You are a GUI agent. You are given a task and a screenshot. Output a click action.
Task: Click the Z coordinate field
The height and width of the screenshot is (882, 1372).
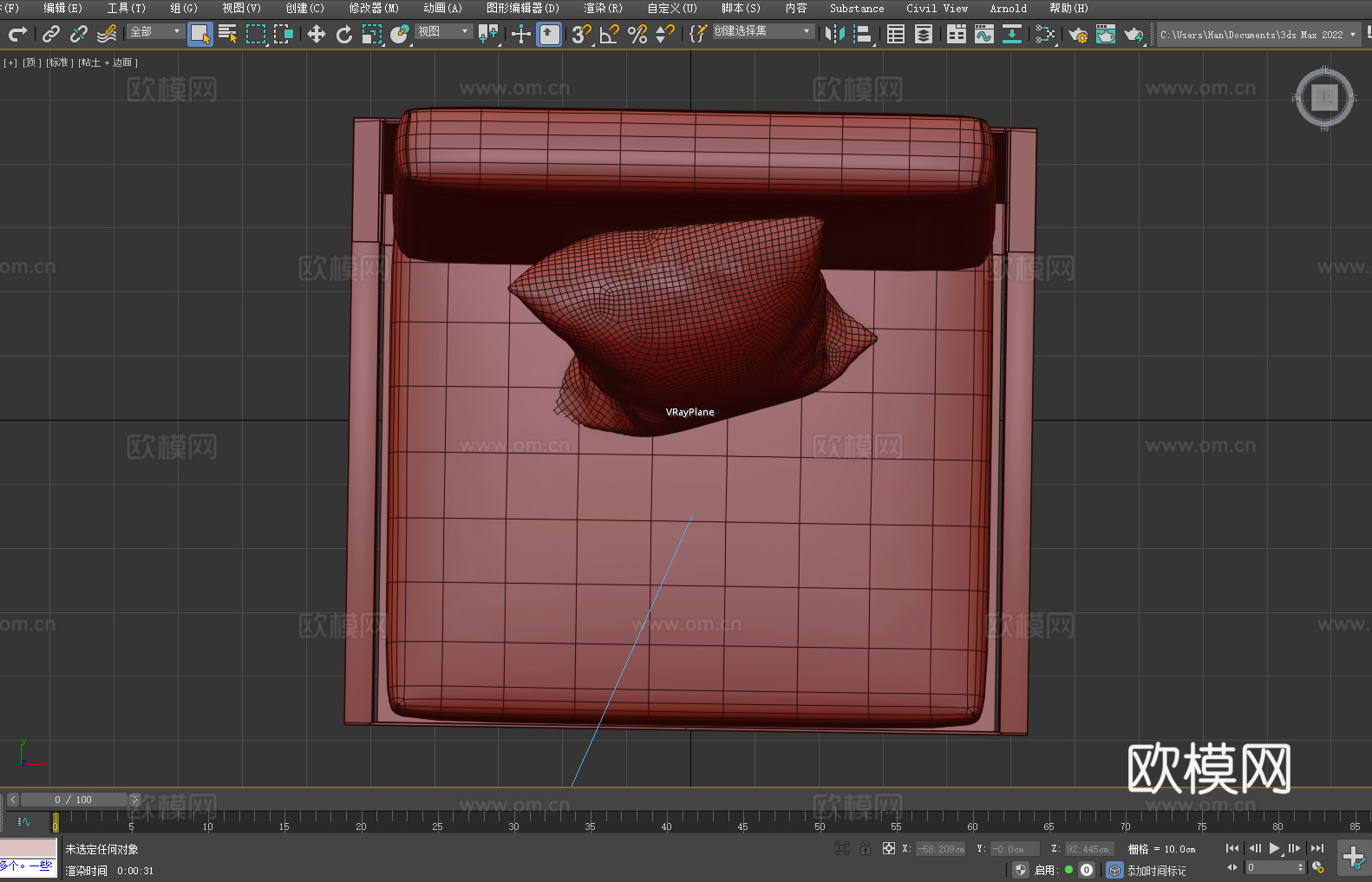pyautogui.click(x=1089, y=849)
